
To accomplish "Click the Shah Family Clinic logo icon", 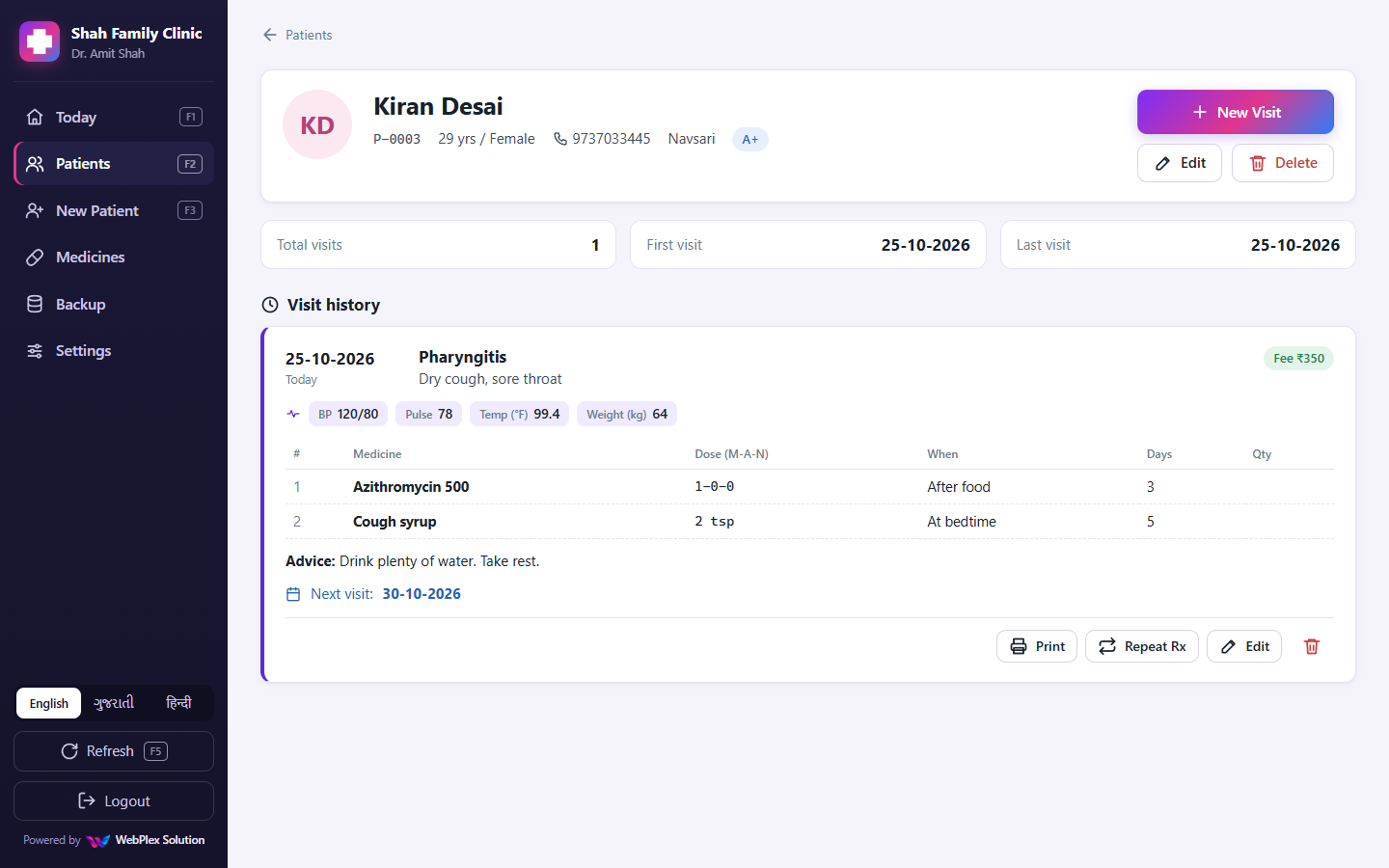I will pos(40,41).
